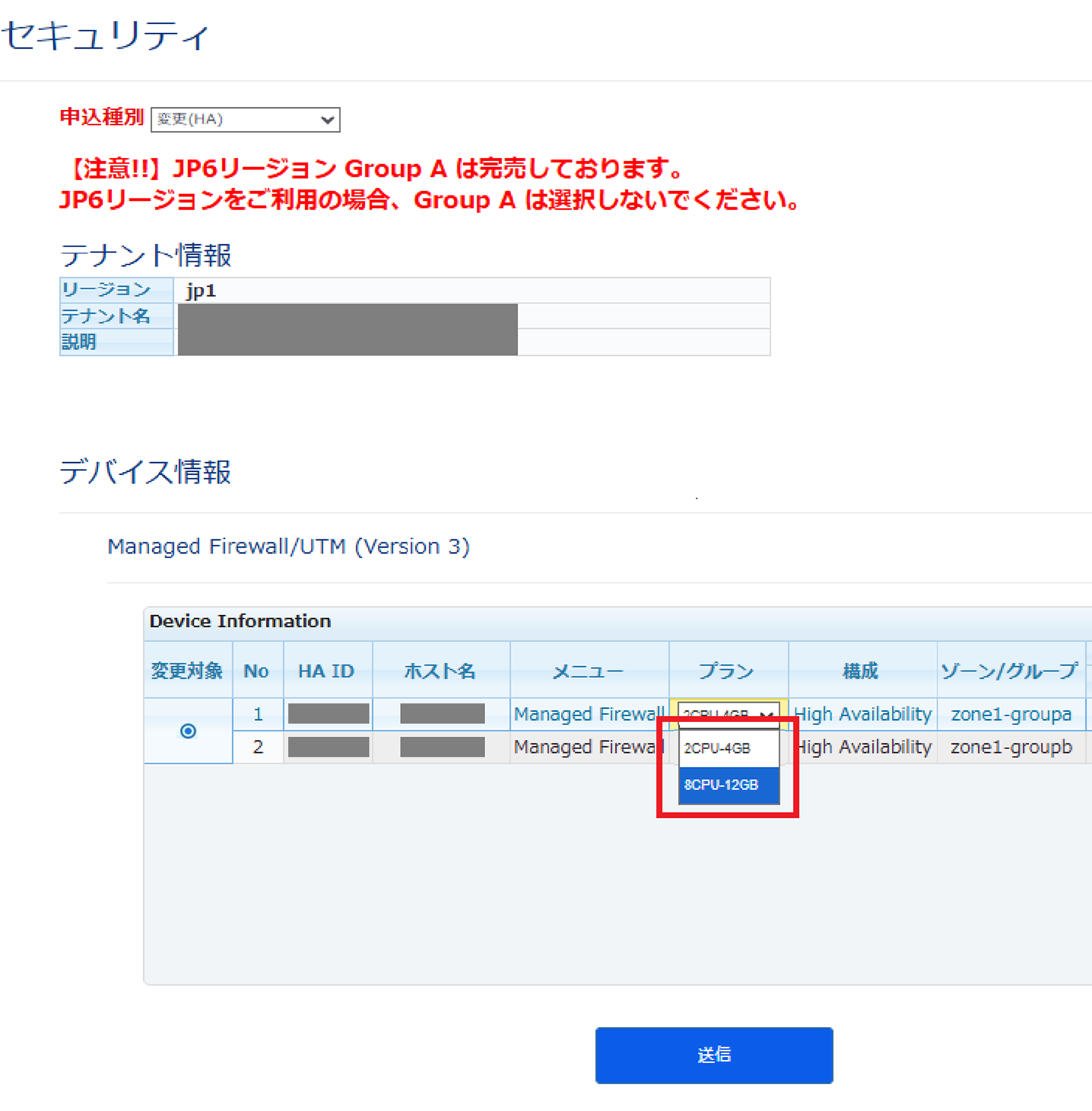Select the 変更対象 radio button
This screenshot has width=1092, height=1111.
click(x=188, y=731)
